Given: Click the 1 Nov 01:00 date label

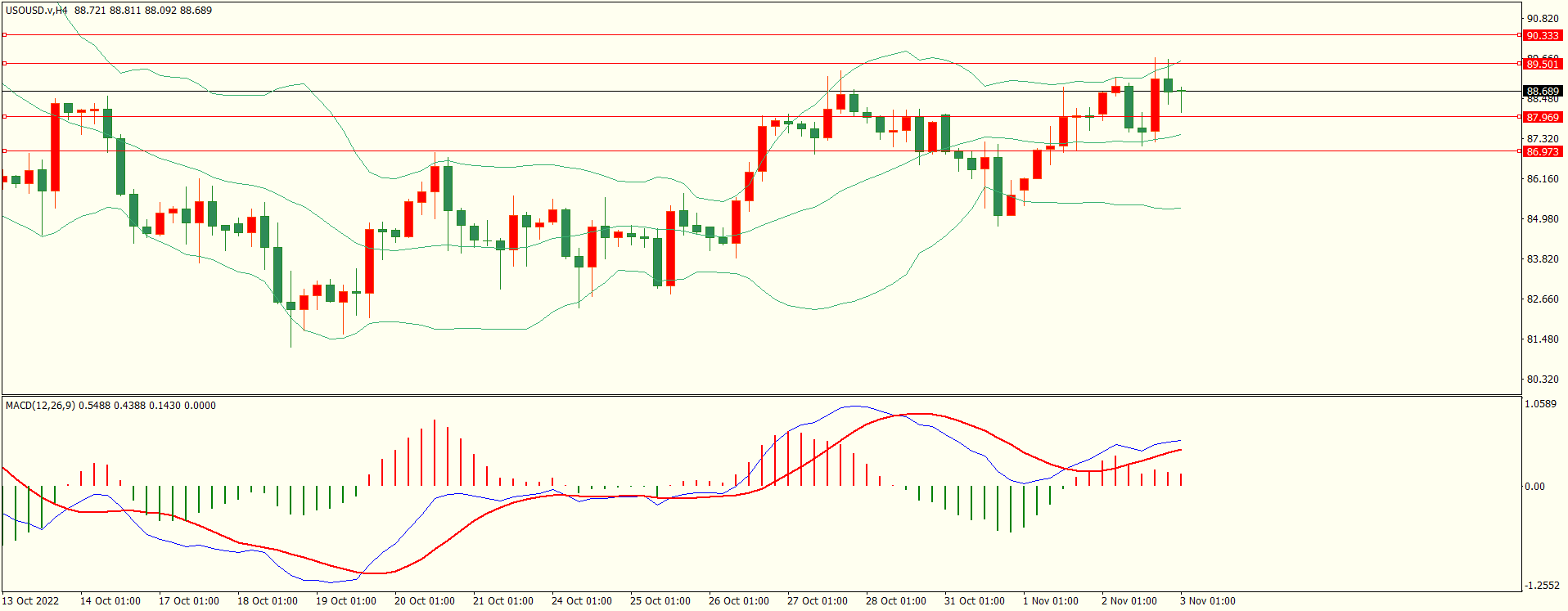Looking at the screenshot, I should [x=1050, y=601].
